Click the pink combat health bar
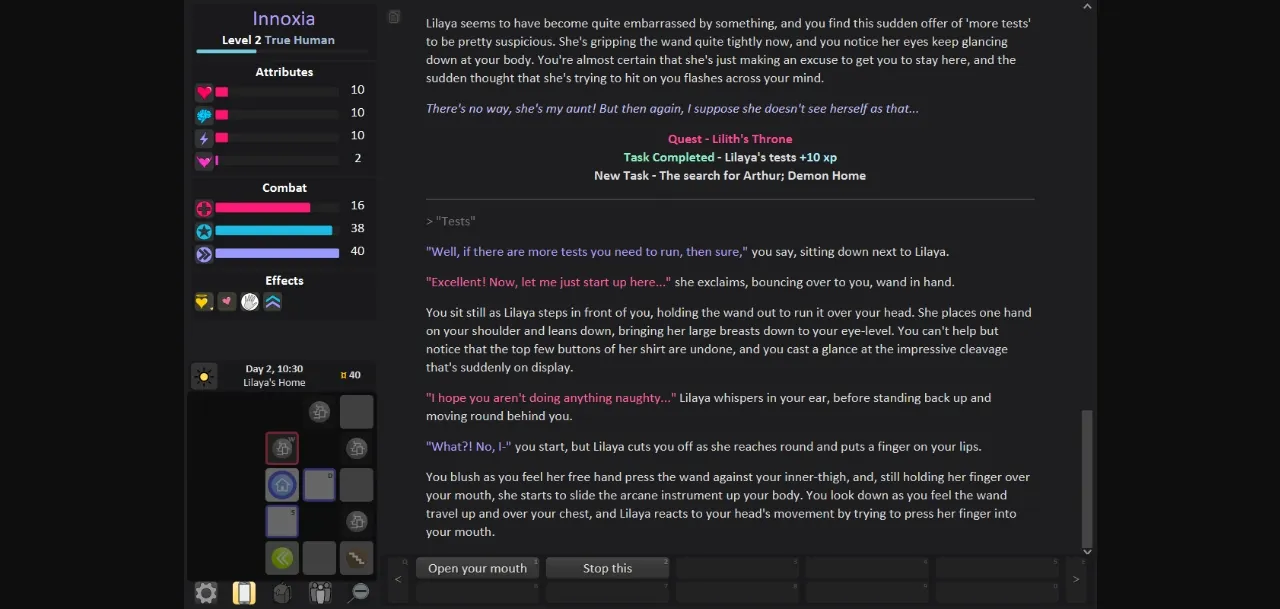 [263, 208]
